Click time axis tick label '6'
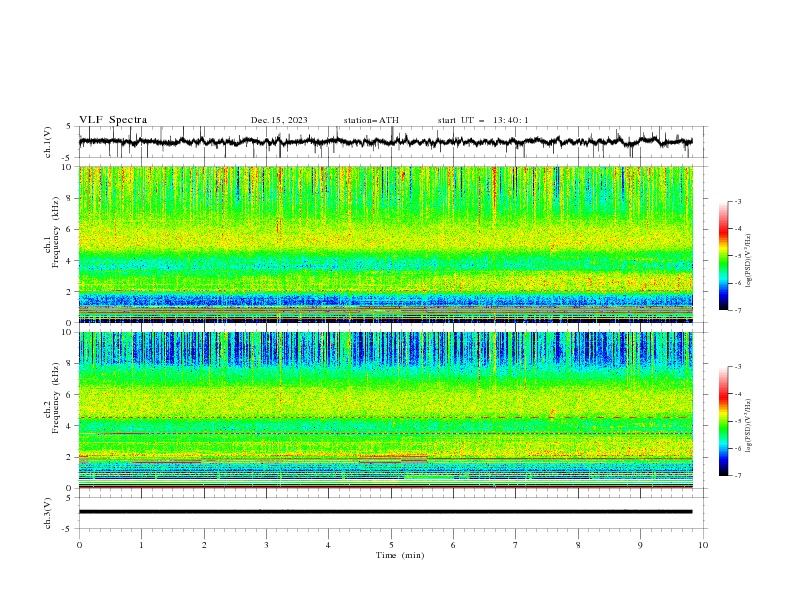This screenshot has height=612, width=792. (x=453, y=545)
